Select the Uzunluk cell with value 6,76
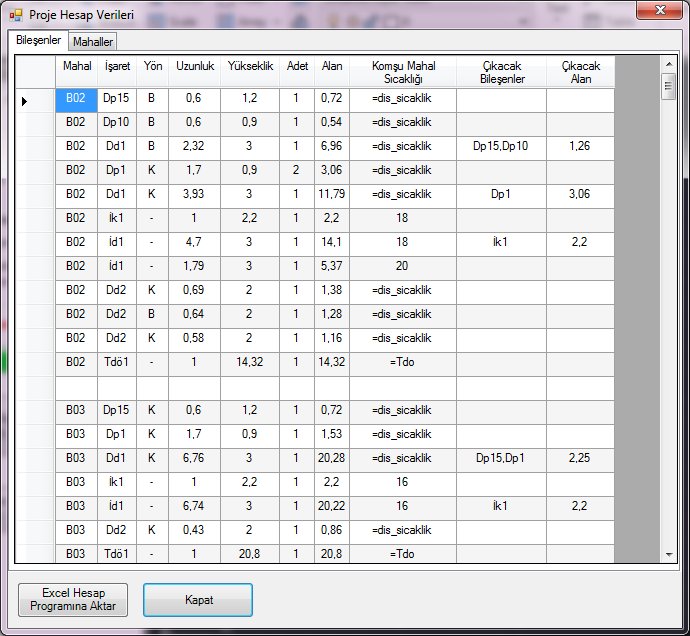The height and width of the screenshot is (636, 690). [194, 458]
